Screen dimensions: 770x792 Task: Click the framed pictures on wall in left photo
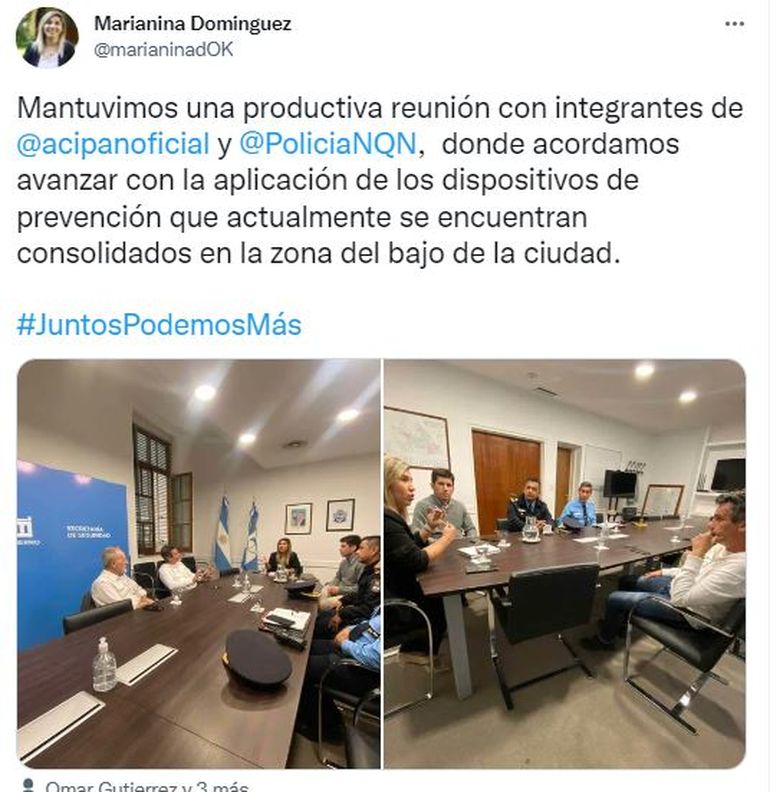click(319, 517)
